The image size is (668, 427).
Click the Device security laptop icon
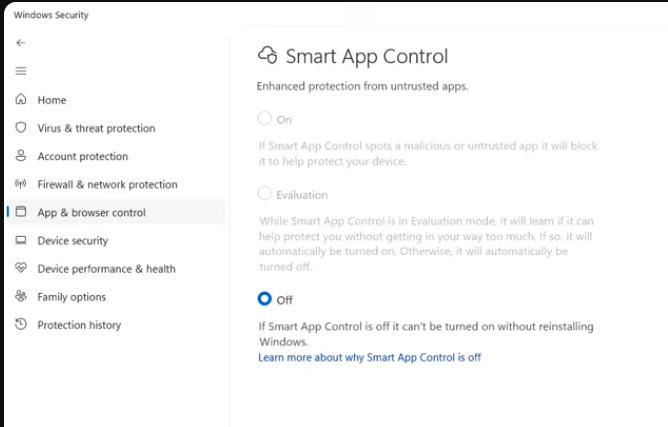coord(20,240)
